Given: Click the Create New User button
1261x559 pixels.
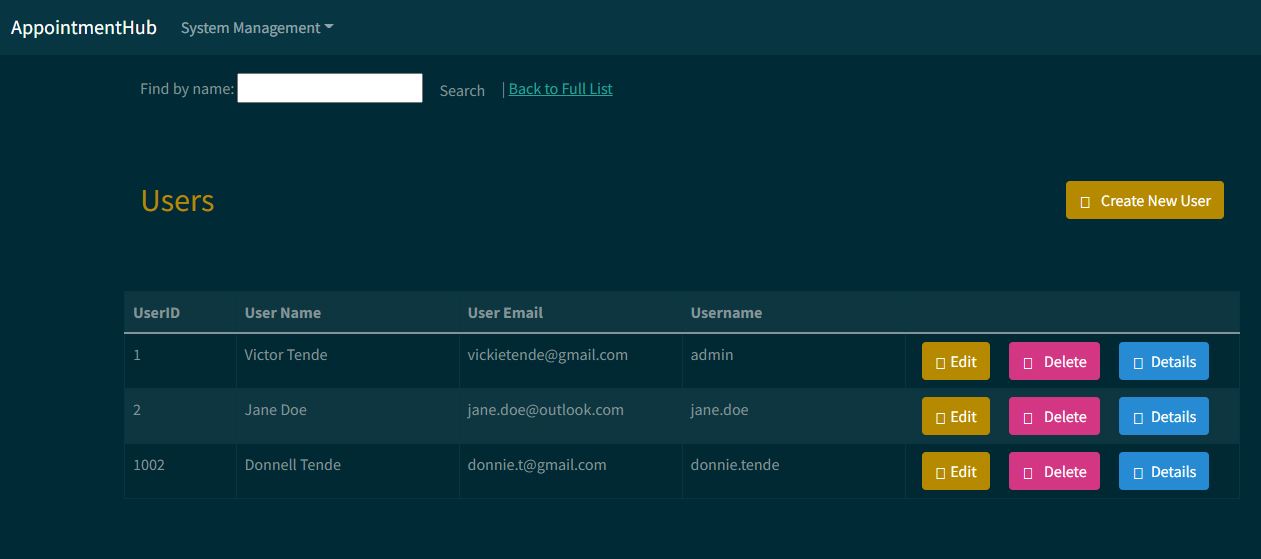Looking at the screenshot, I should [x=1145, y=200].
